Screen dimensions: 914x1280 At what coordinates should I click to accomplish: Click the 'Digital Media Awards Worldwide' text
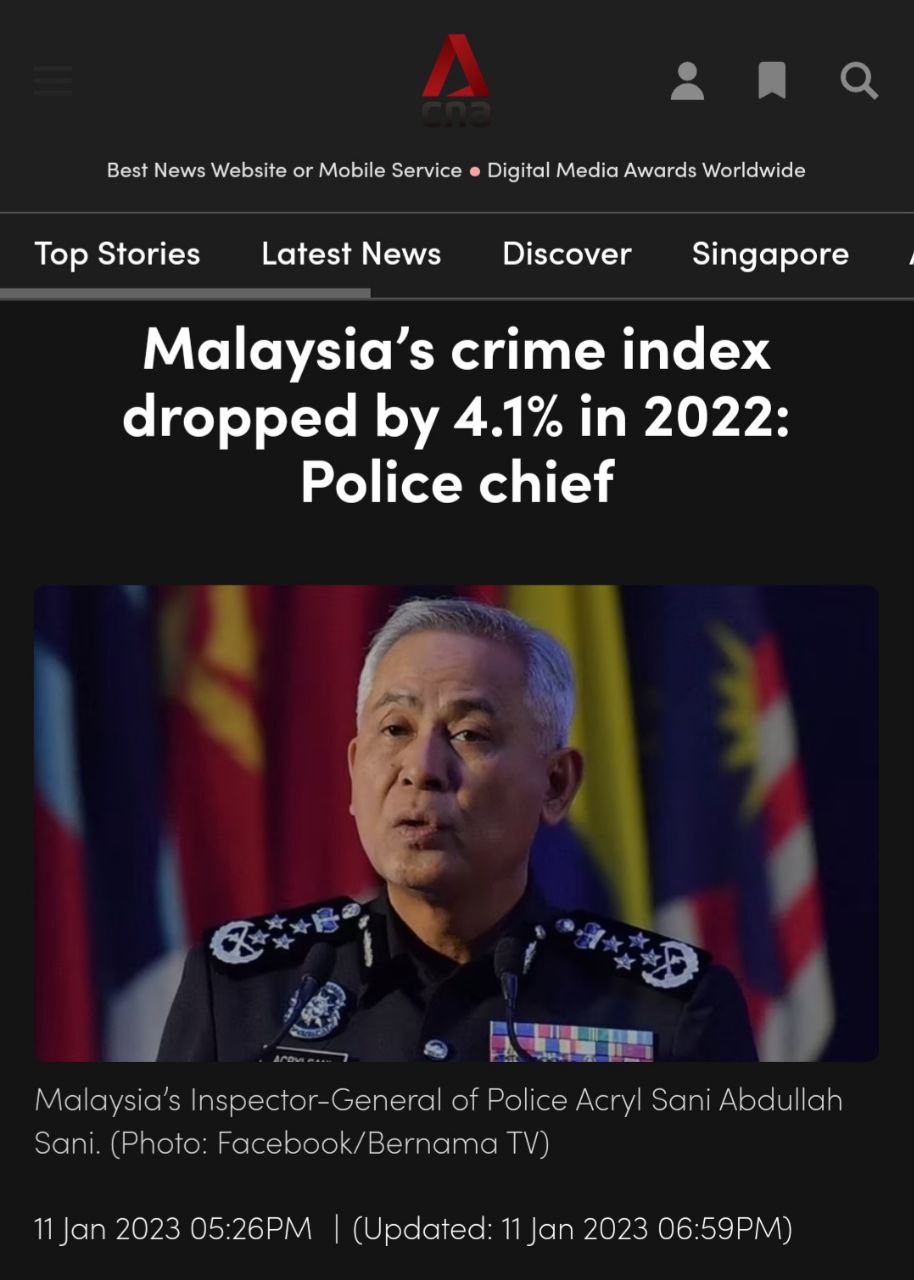646,170
